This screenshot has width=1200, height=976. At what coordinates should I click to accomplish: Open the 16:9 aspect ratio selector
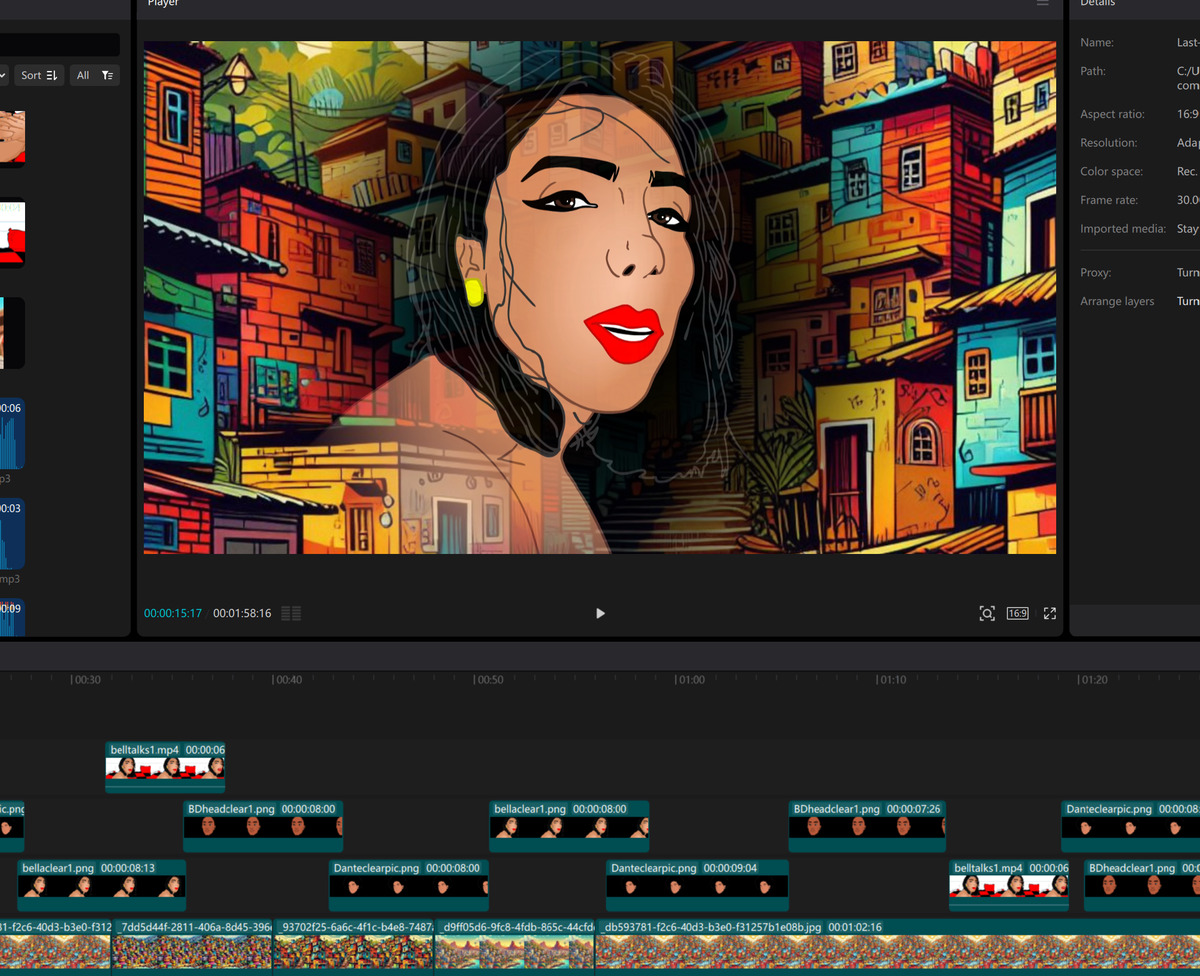click(1017, 613)
